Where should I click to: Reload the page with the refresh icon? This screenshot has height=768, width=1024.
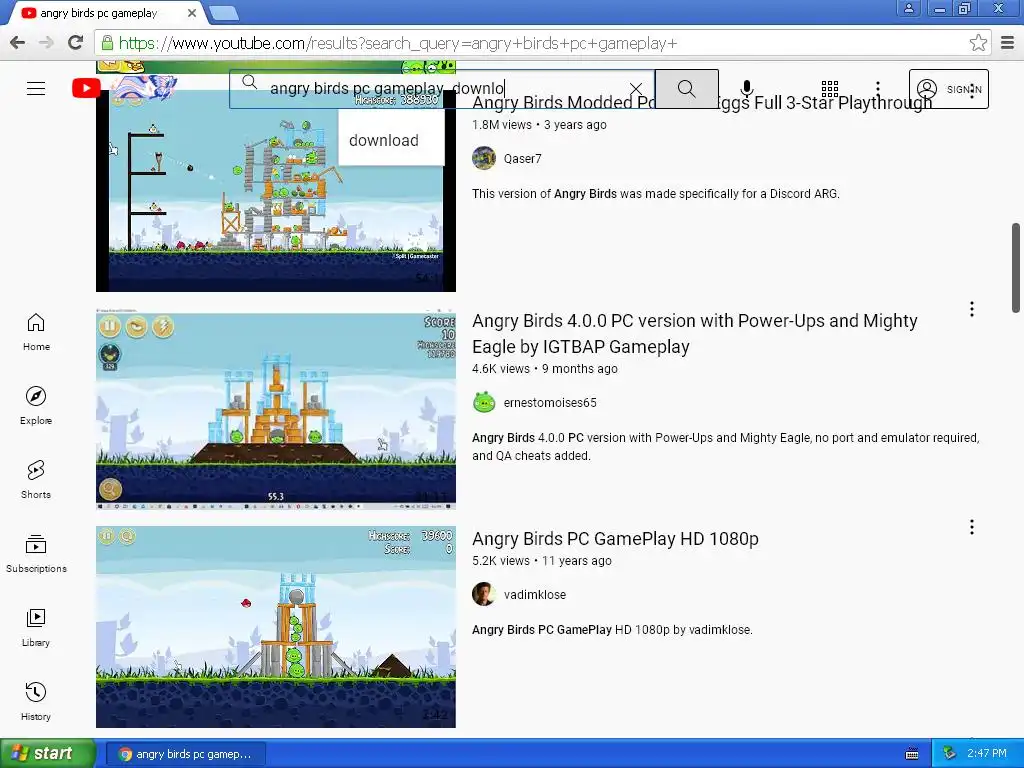(x=75, y=42)
